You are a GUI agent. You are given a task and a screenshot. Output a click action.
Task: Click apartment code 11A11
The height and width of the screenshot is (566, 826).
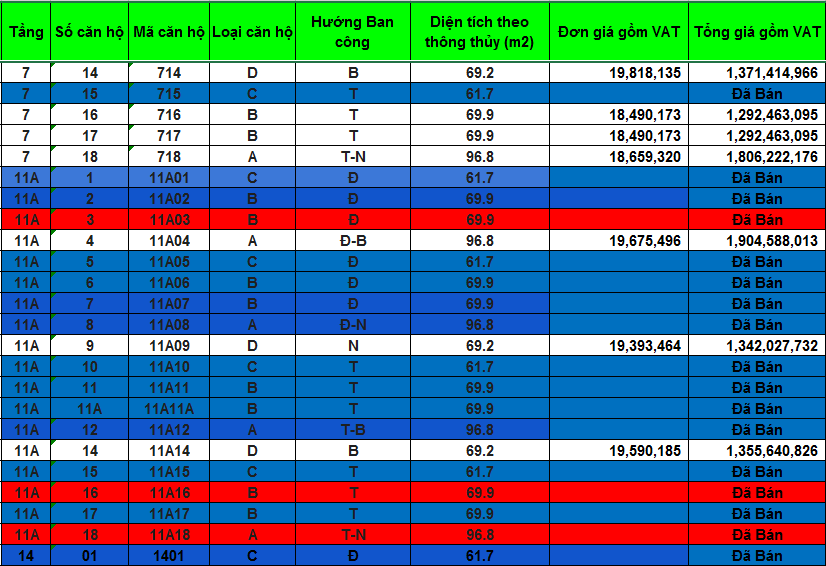(x=169, y=387)
